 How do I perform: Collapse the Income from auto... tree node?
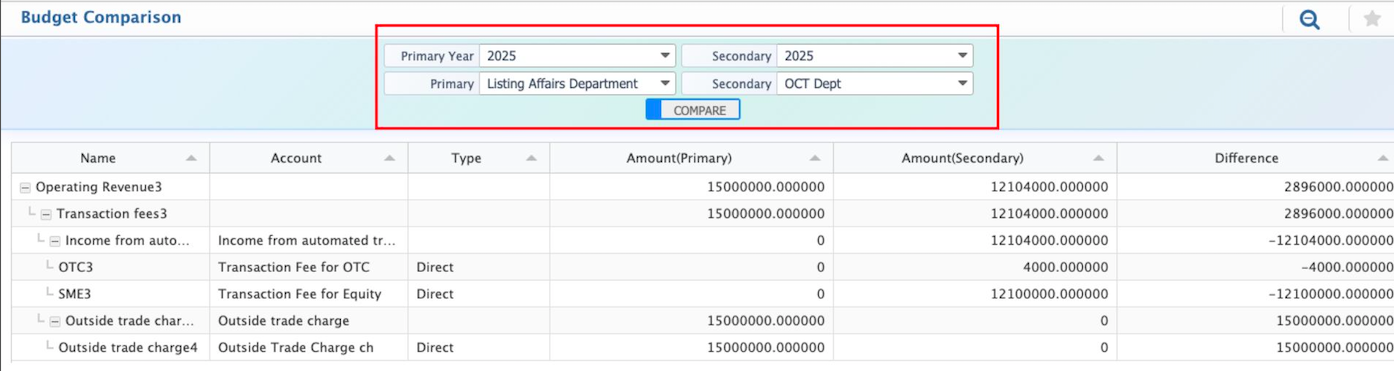tap(55, 241)
